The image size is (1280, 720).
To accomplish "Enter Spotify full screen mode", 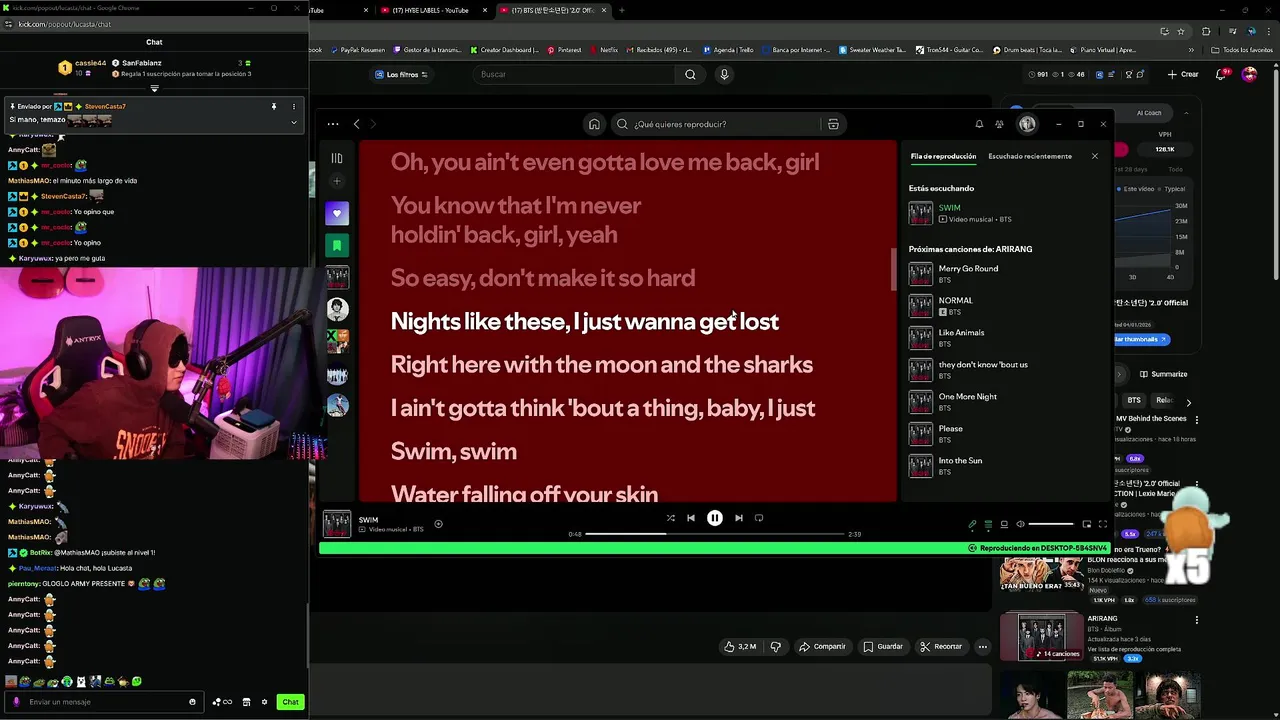I will 1102,524.
